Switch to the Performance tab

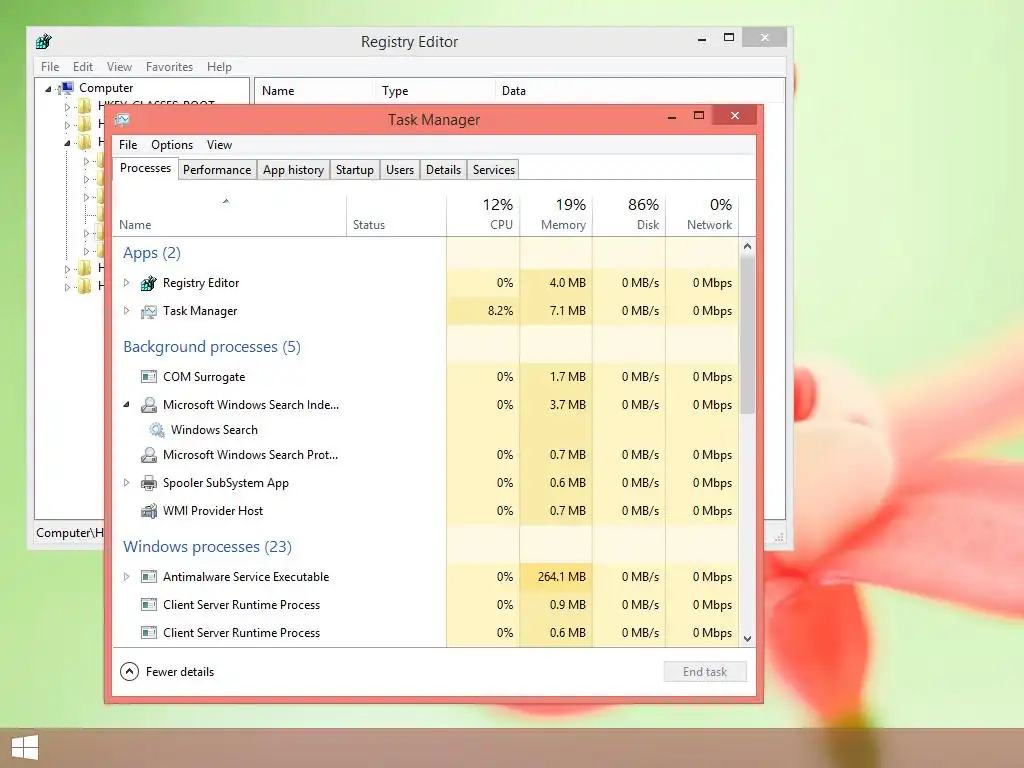(x=217, y=170)
